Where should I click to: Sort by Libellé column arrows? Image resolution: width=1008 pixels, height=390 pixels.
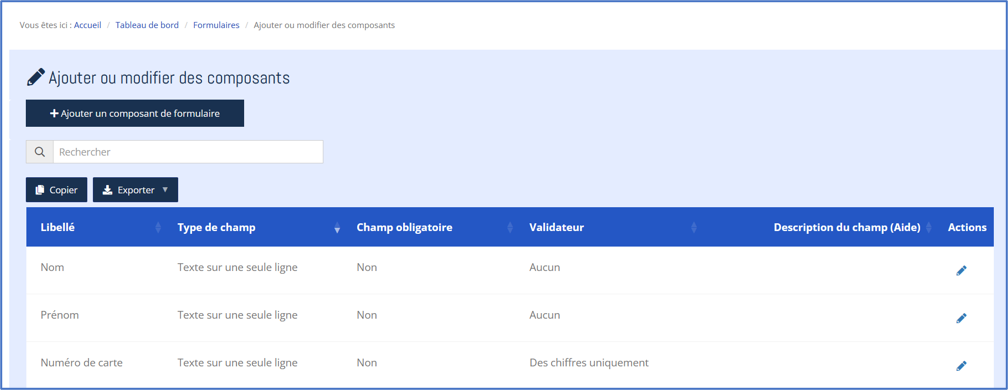(158, 227)
